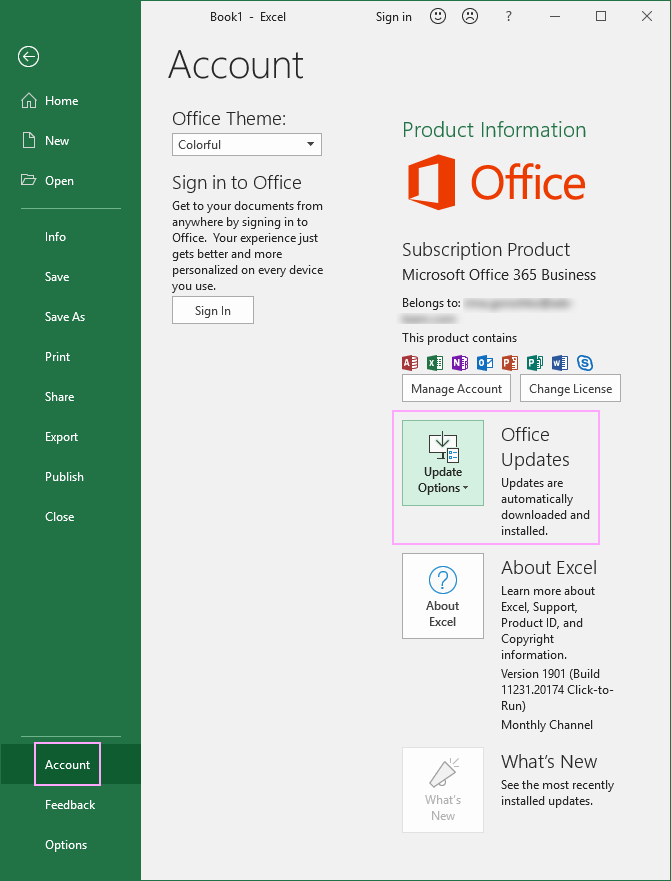Click the Home house icon
The height and width of the screenshot is (881, 671).
coord(29,101)
